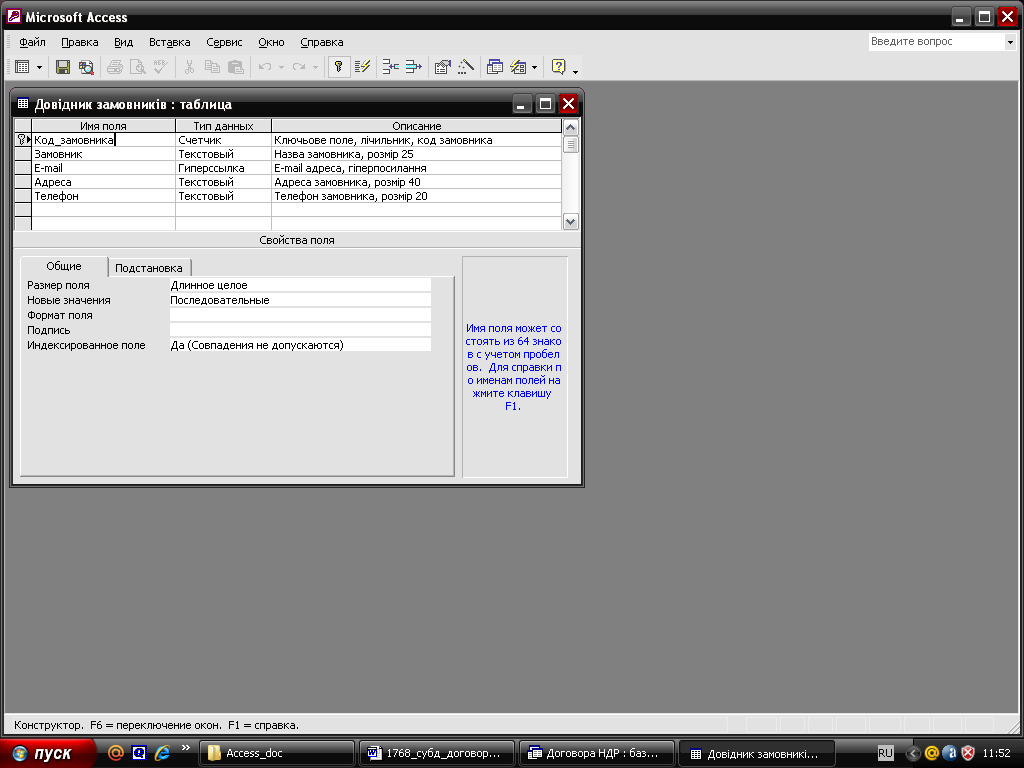Expand the help question box dropdown
This screenshot has width=1024, height=768.
tap(1010, 42)
